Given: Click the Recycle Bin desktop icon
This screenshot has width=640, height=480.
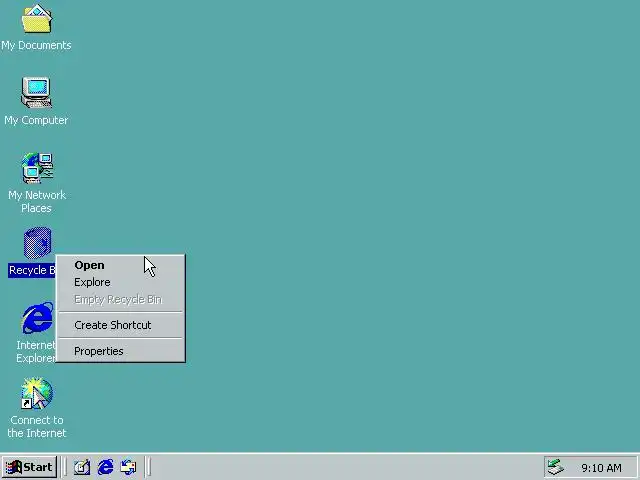Looking at the screenshot, I should (x=38, y=243).
